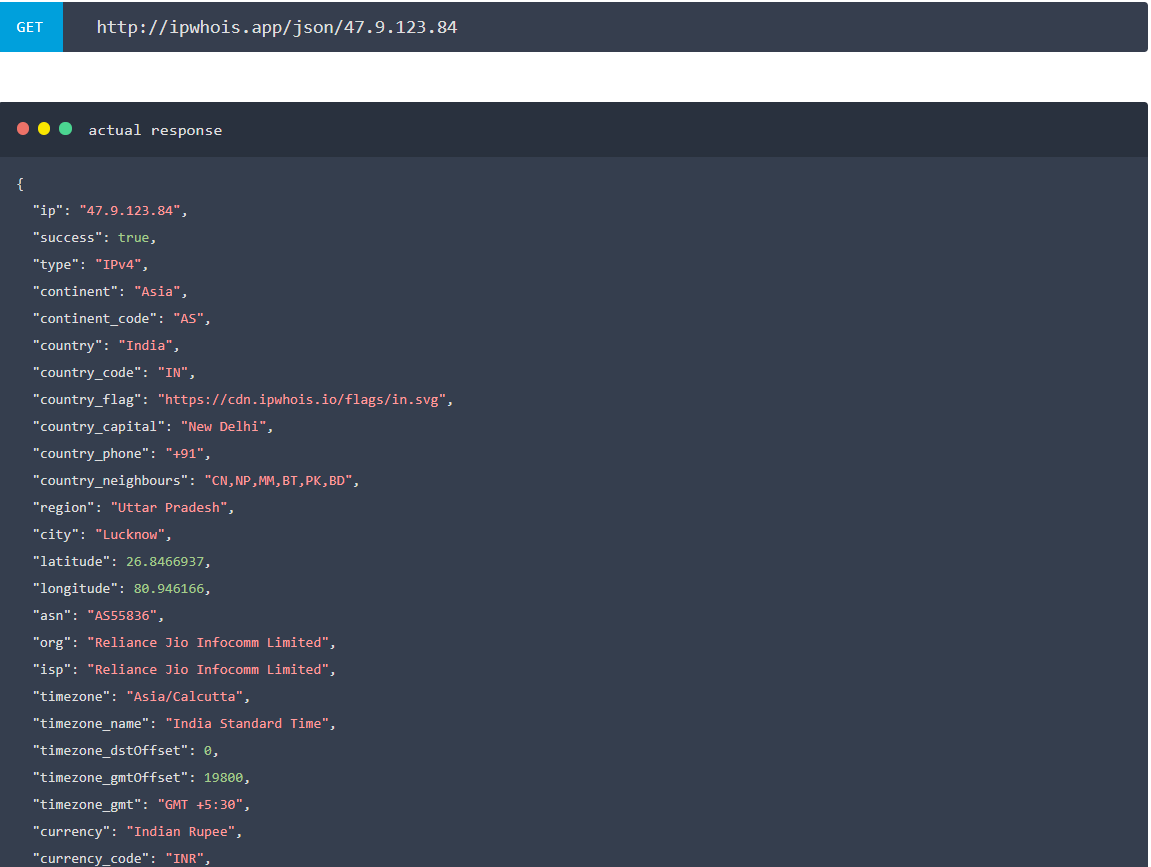The image size is (1151, 867).
Task: Click the "actual response" header label
Action: 155,130
